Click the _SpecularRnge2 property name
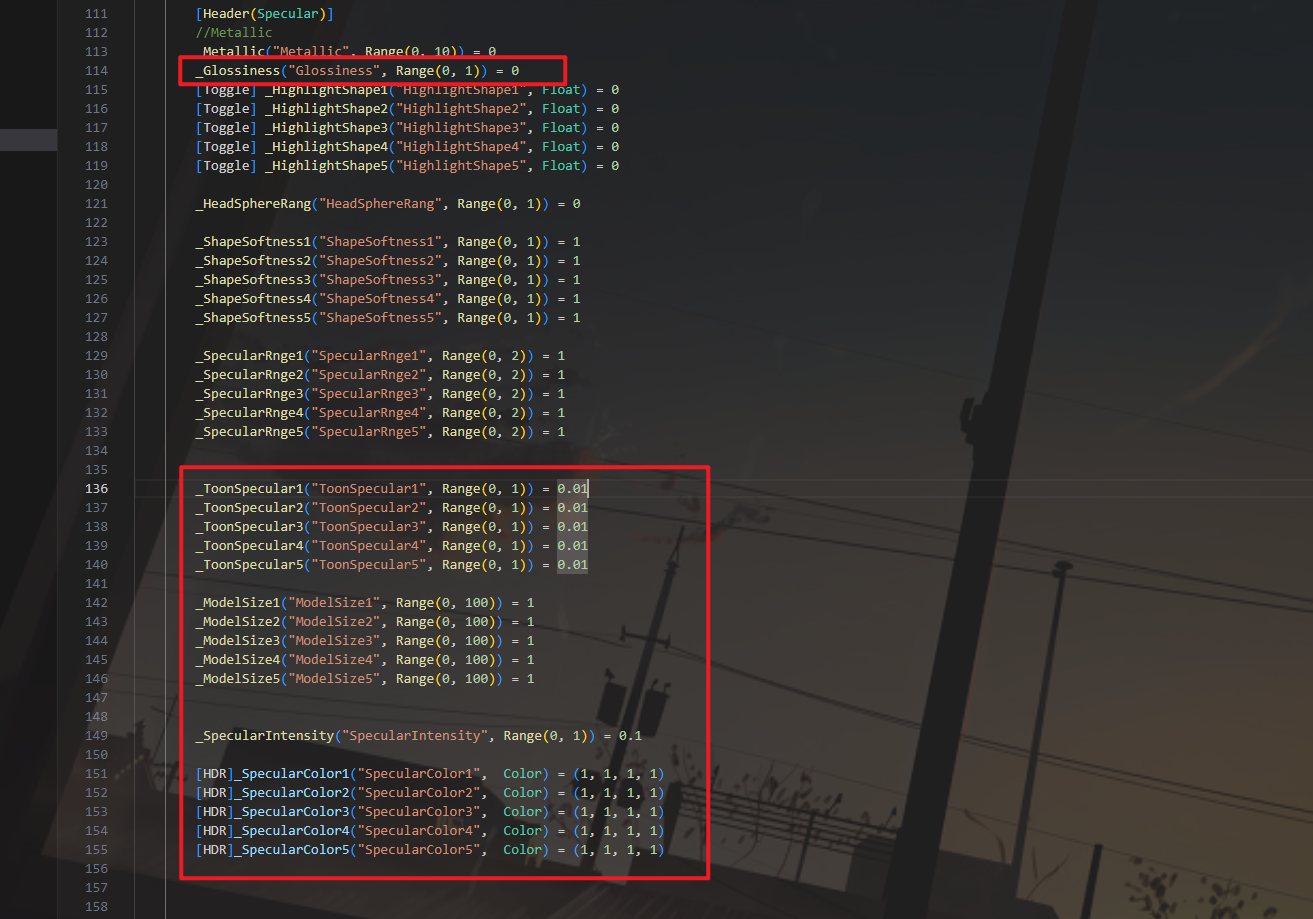The height and width of the screenshot is (919, 1313). [x=249, y=375]
